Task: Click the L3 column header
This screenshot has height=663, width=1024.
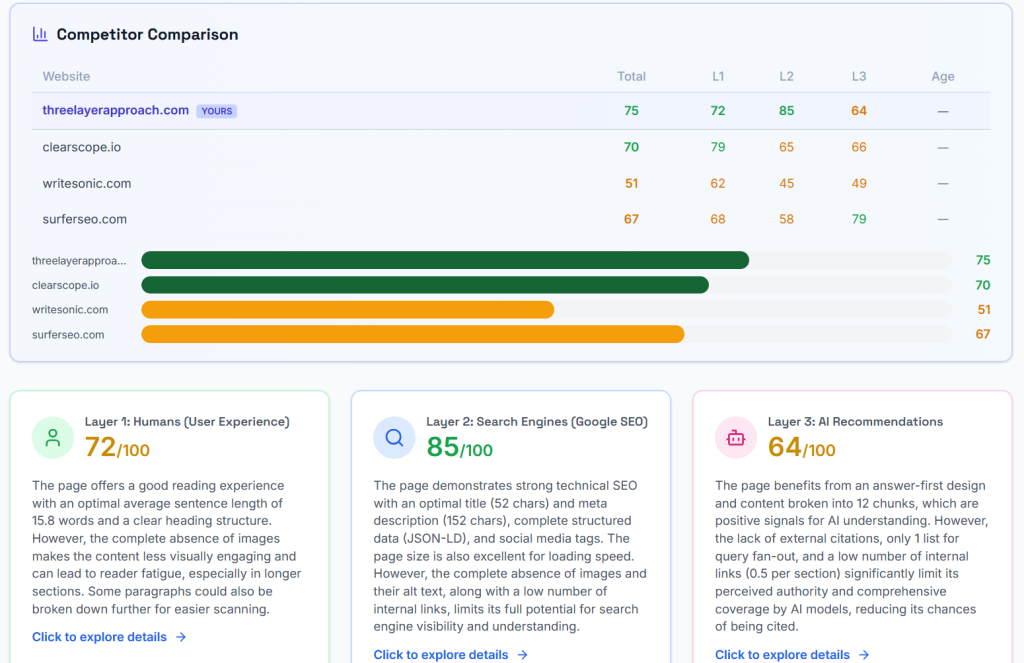Action: coord(859,76)
